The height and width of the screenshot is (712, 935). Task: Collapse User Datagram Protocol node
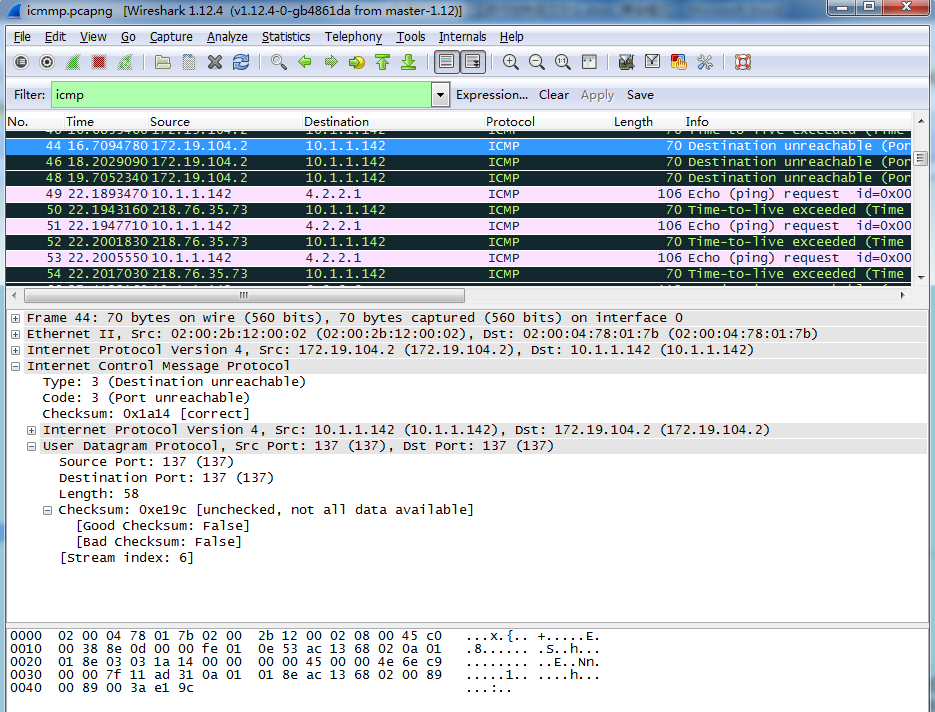coord(32,447)
